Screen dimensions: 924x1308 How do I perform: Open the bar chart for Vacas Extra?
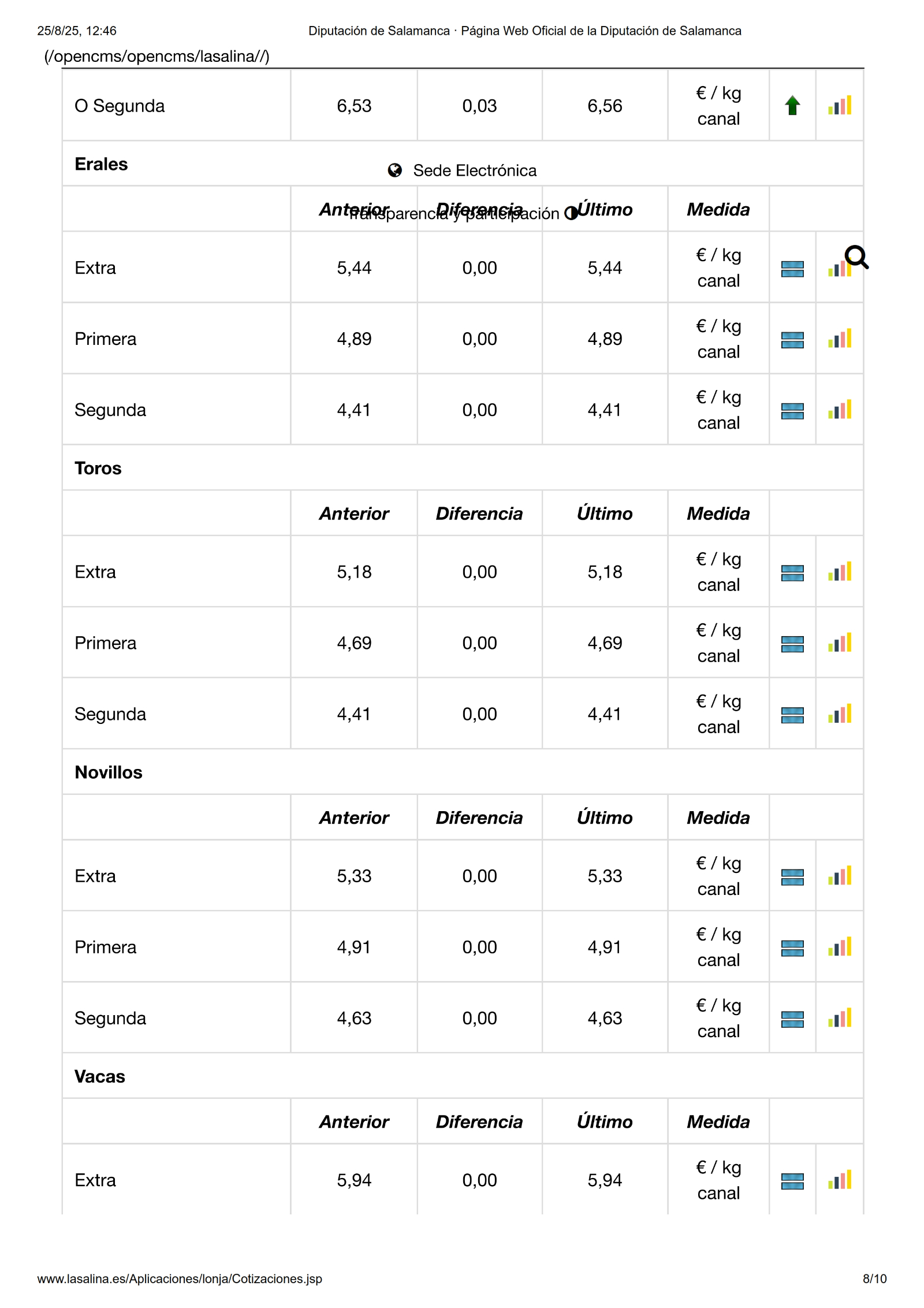(839, 1180)
